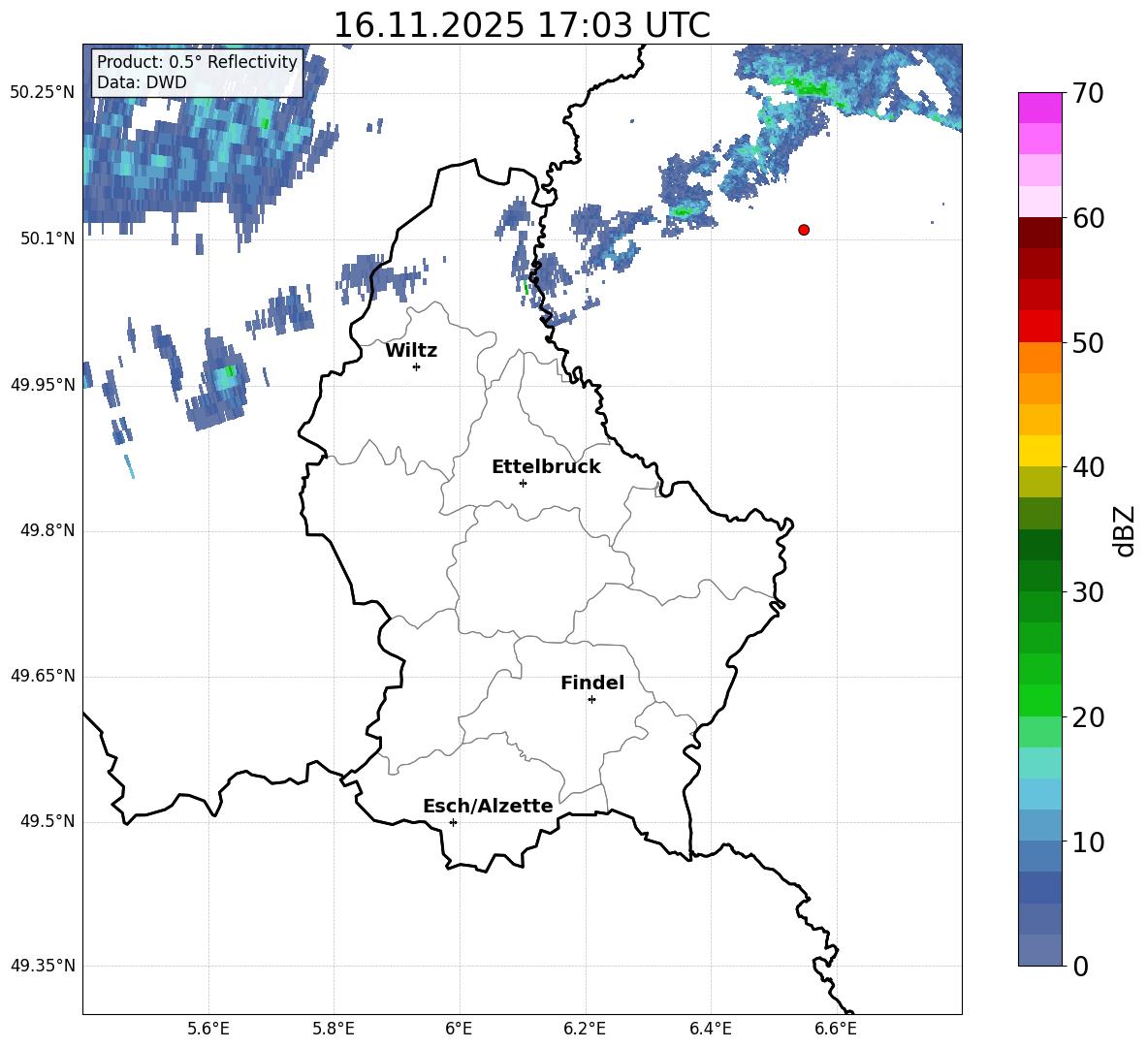This screenshot has height=1048, width=1148.
Task: Click the Ettelbruck station cross marker
Action: click(523, 483)
